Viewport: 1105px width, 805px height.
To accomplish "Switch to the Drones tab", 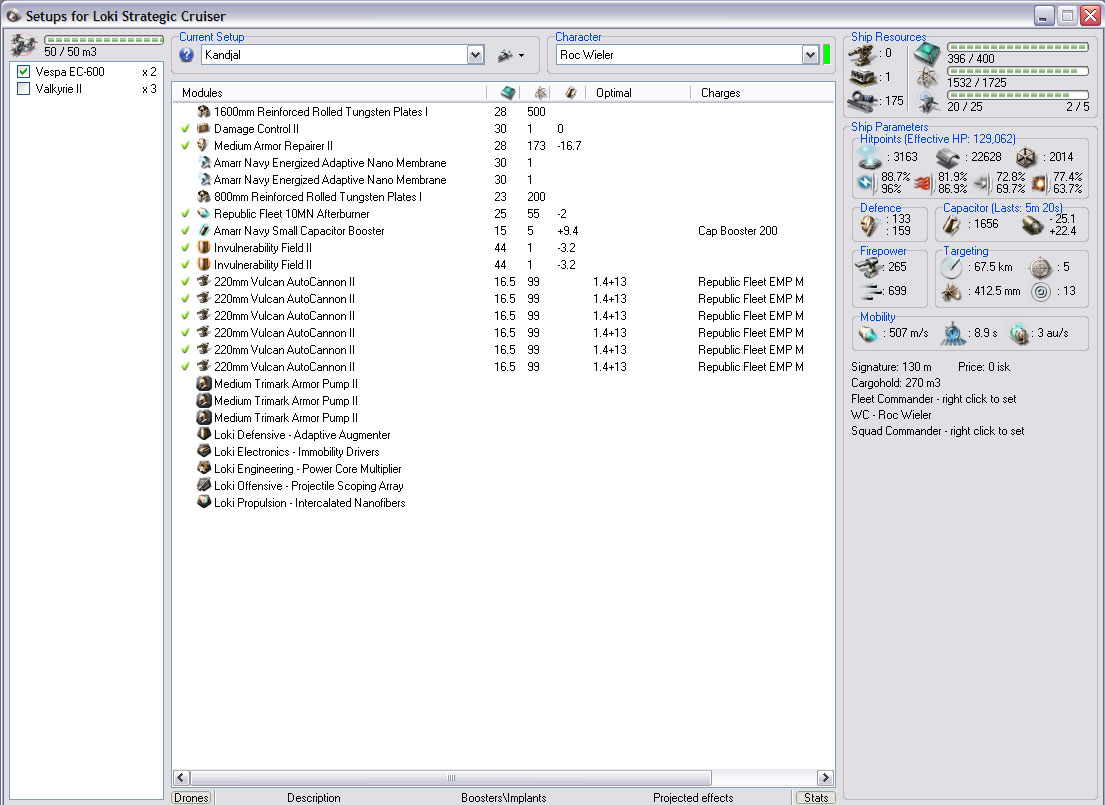I will [x=191, y=797].
